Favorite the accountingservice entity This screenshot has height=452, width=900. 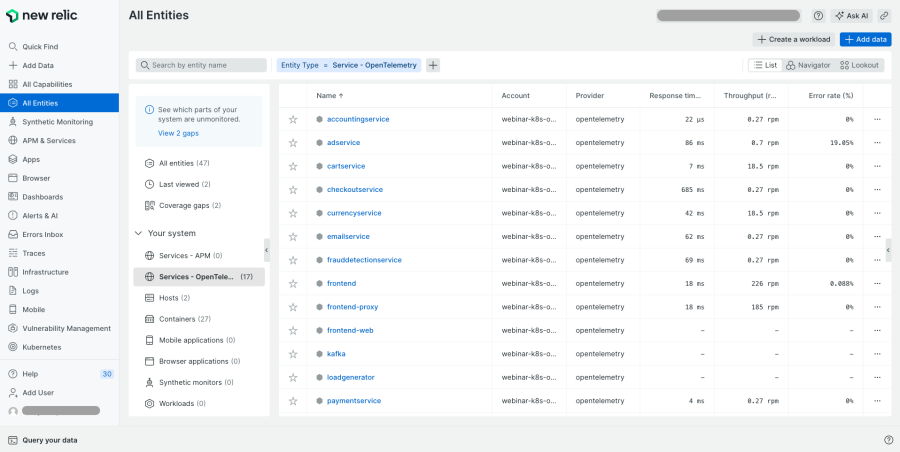293,119
